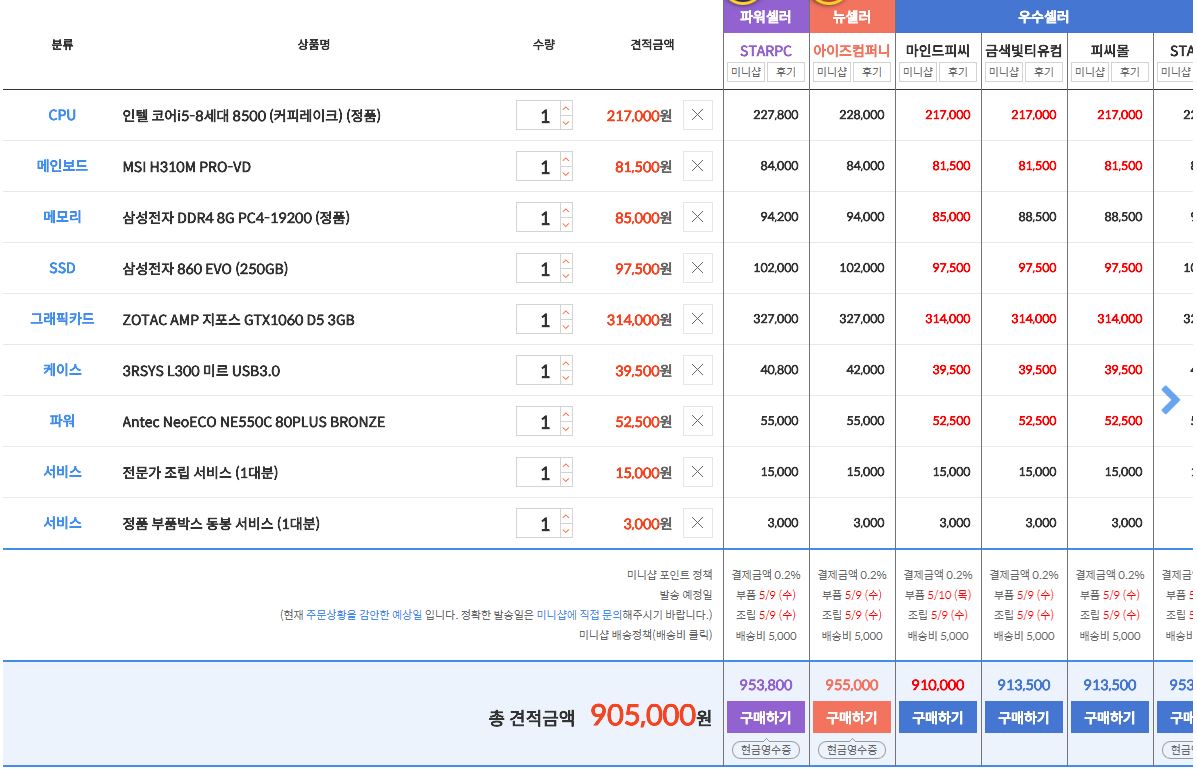Select the quantity field for the 파워 row

point(538,421)
